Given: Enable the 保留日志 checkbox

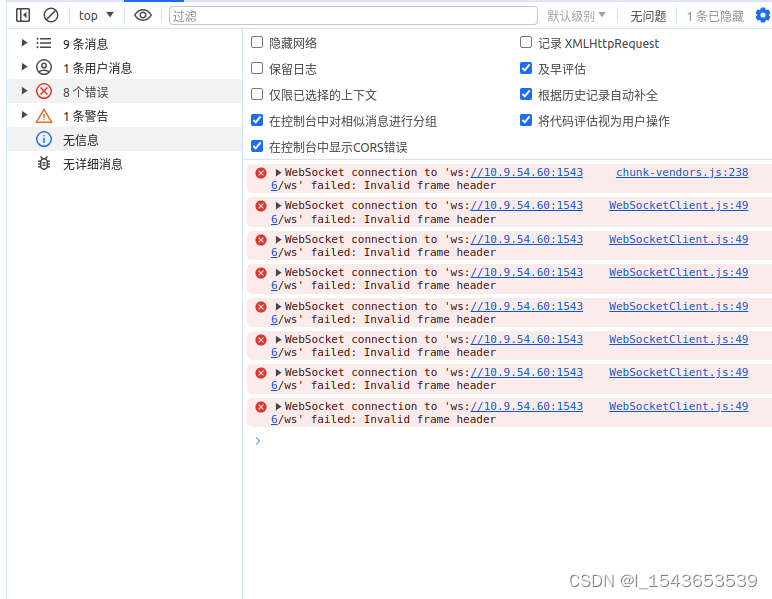Looking at the screenshot, I should click(257, 68).
